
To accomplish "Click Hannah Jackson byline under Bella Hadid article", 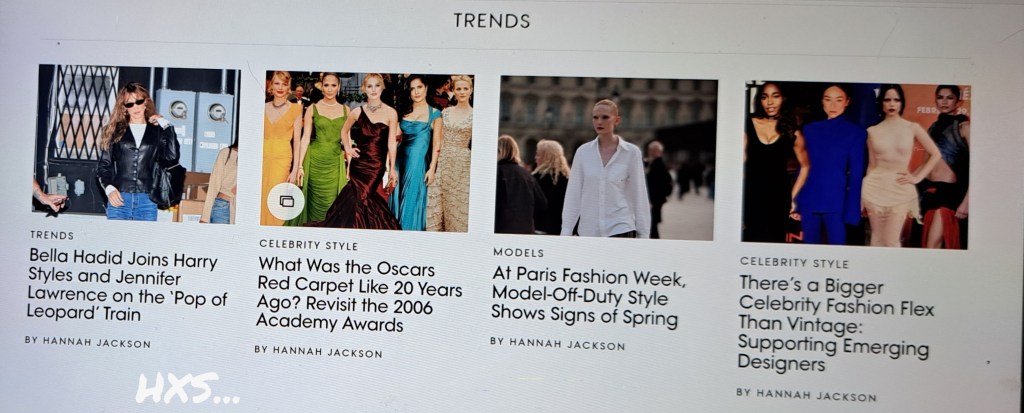I will 88,342.
